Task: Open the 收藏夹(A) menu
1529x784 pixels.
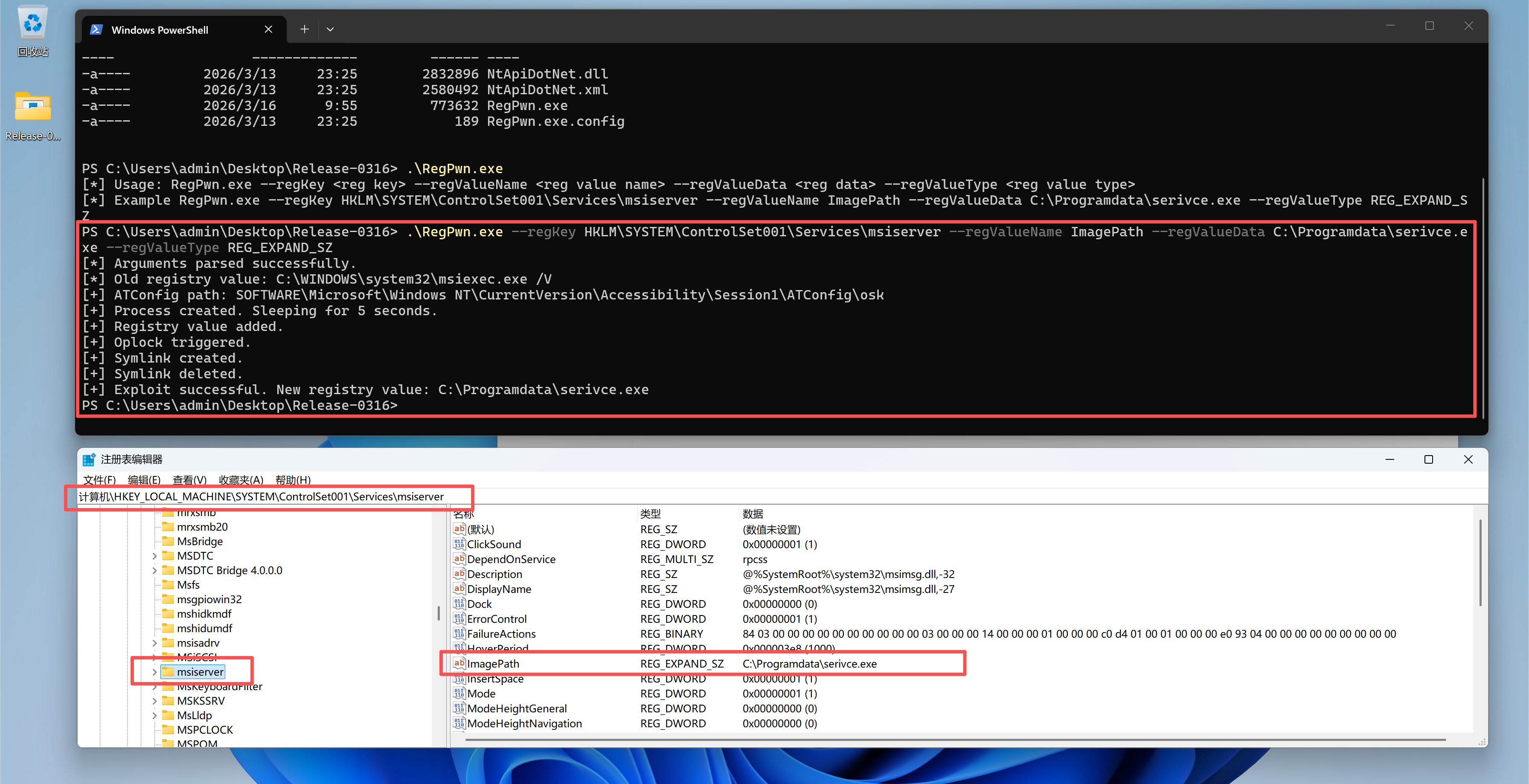Action: pos(240,479)
